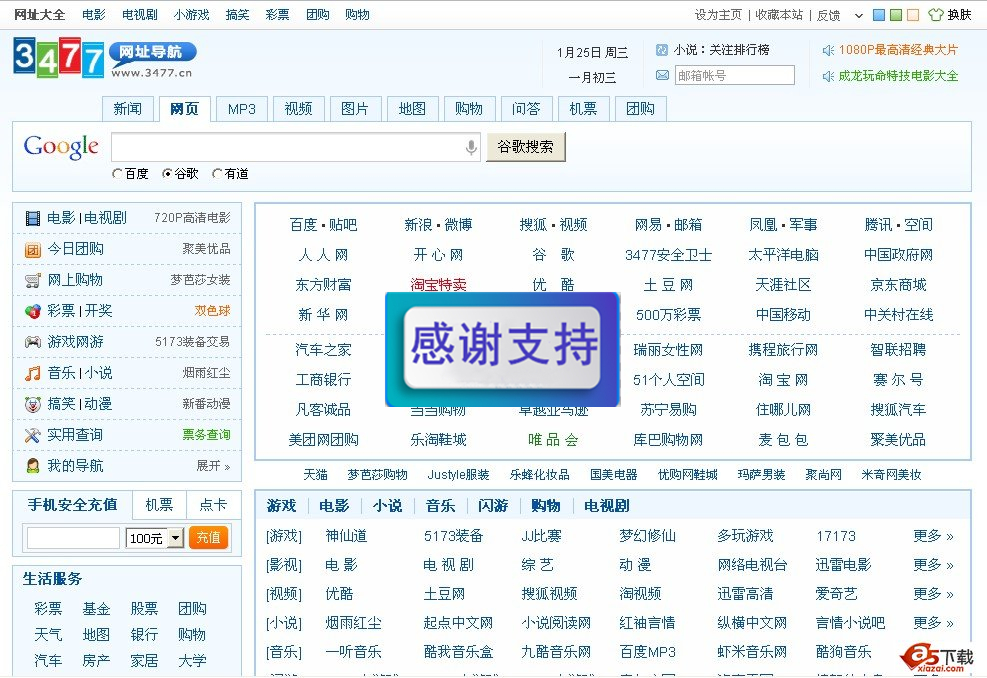Image resolution: width=987 pixels, height=678 pixels.
Task: Open the 唯品会 link
Action: 553,440
